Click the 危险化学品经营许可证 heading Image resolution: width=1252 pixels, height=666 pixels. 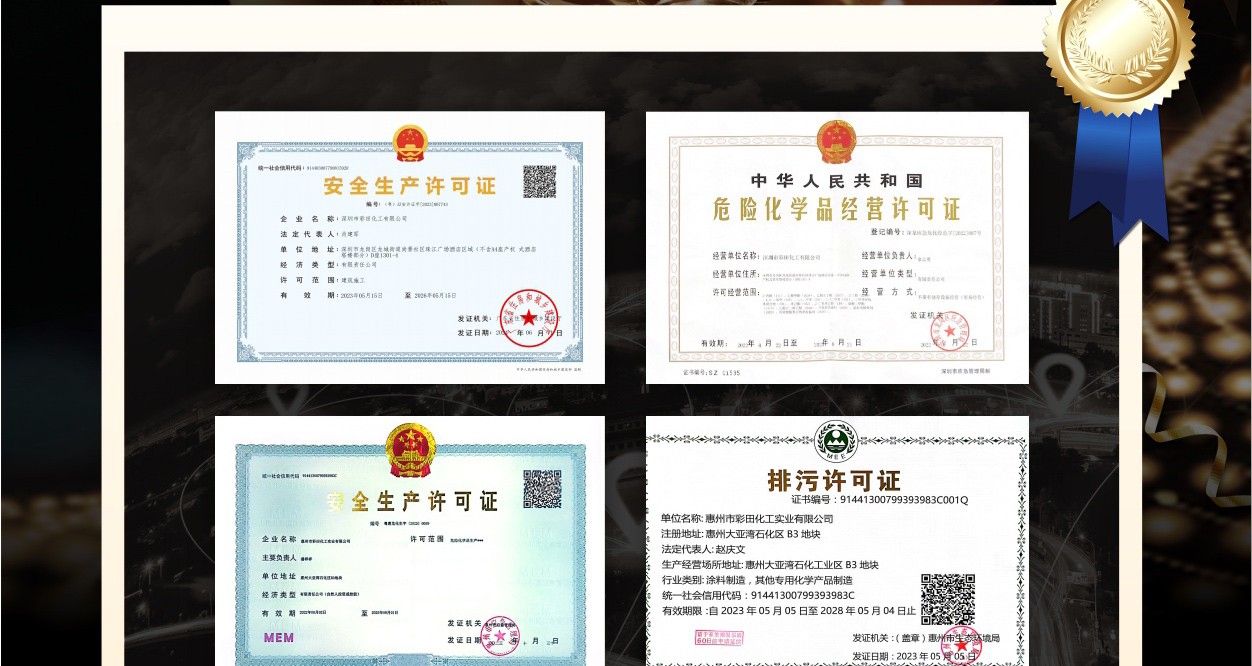pyautogui.click(x=835, y=209)
